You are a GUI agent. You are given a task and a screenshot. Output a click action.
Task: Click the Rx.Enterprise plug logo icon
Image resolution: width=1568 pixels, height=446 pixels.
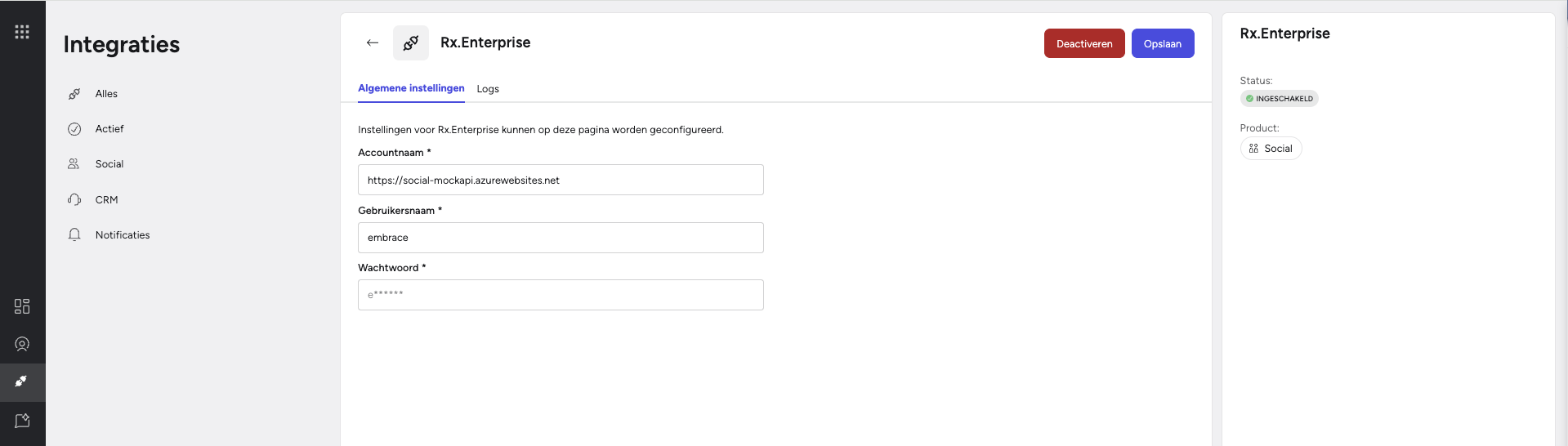[411, 42]
